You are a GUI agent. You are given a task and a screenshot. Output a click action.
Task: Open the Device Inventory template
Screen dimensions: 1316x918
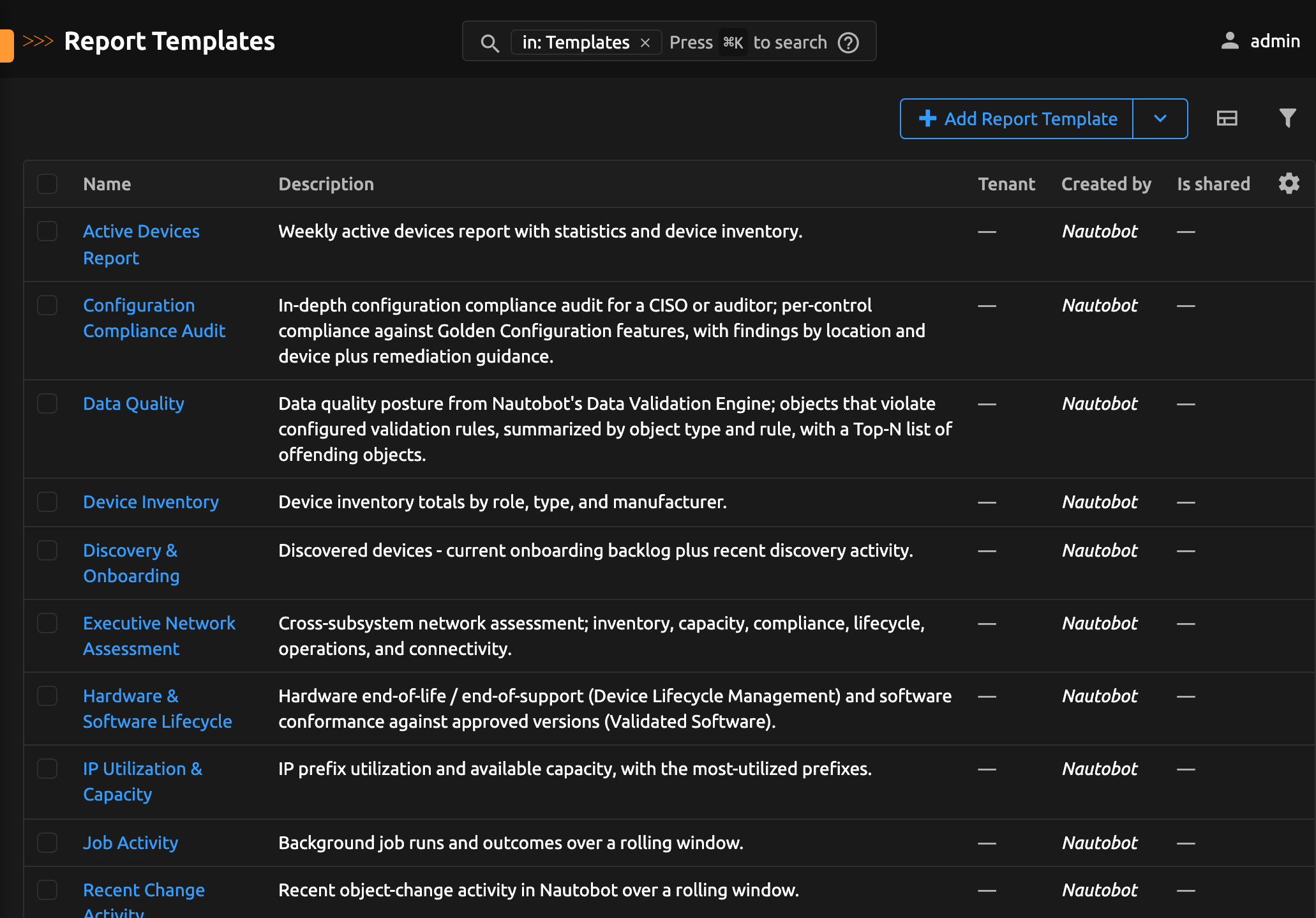click(x=151, y=502)
